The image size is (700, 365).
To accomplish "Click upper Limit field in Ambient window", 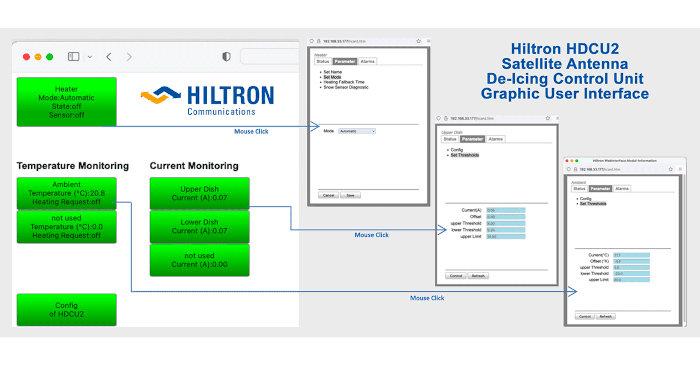I will [x=631, y=280].
